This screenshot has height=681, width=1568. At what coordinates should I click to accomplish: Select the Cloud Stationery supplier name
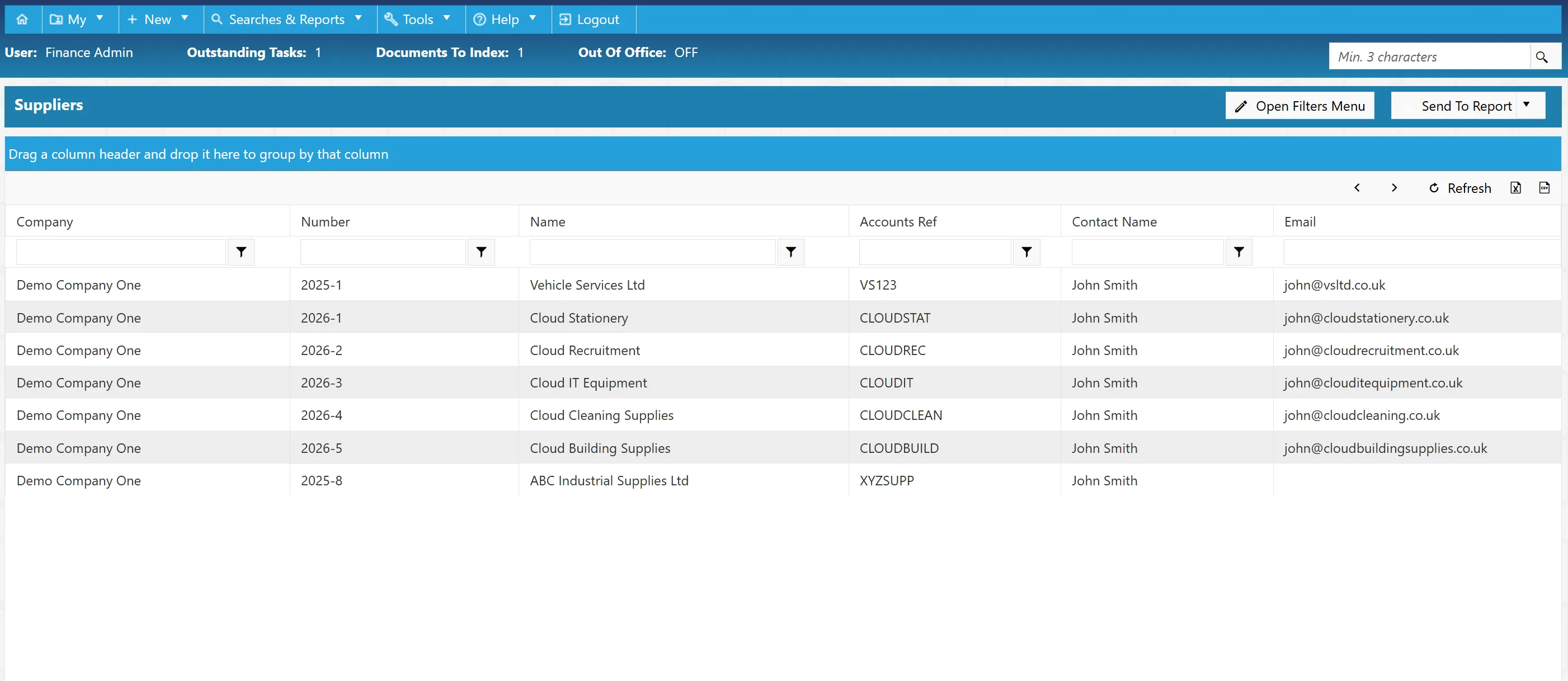[x=578, y=318]
